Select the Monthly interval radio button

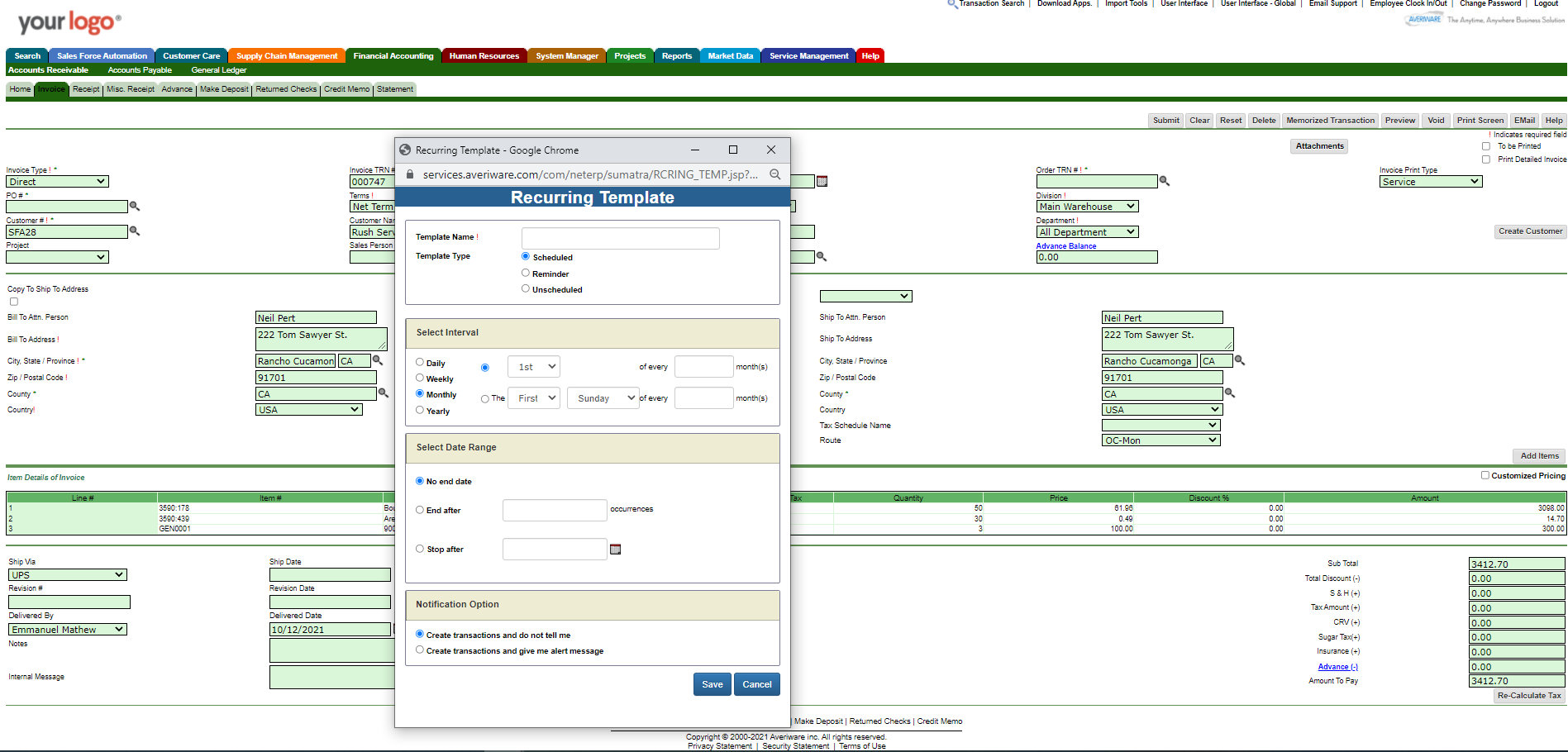(420, 394)
